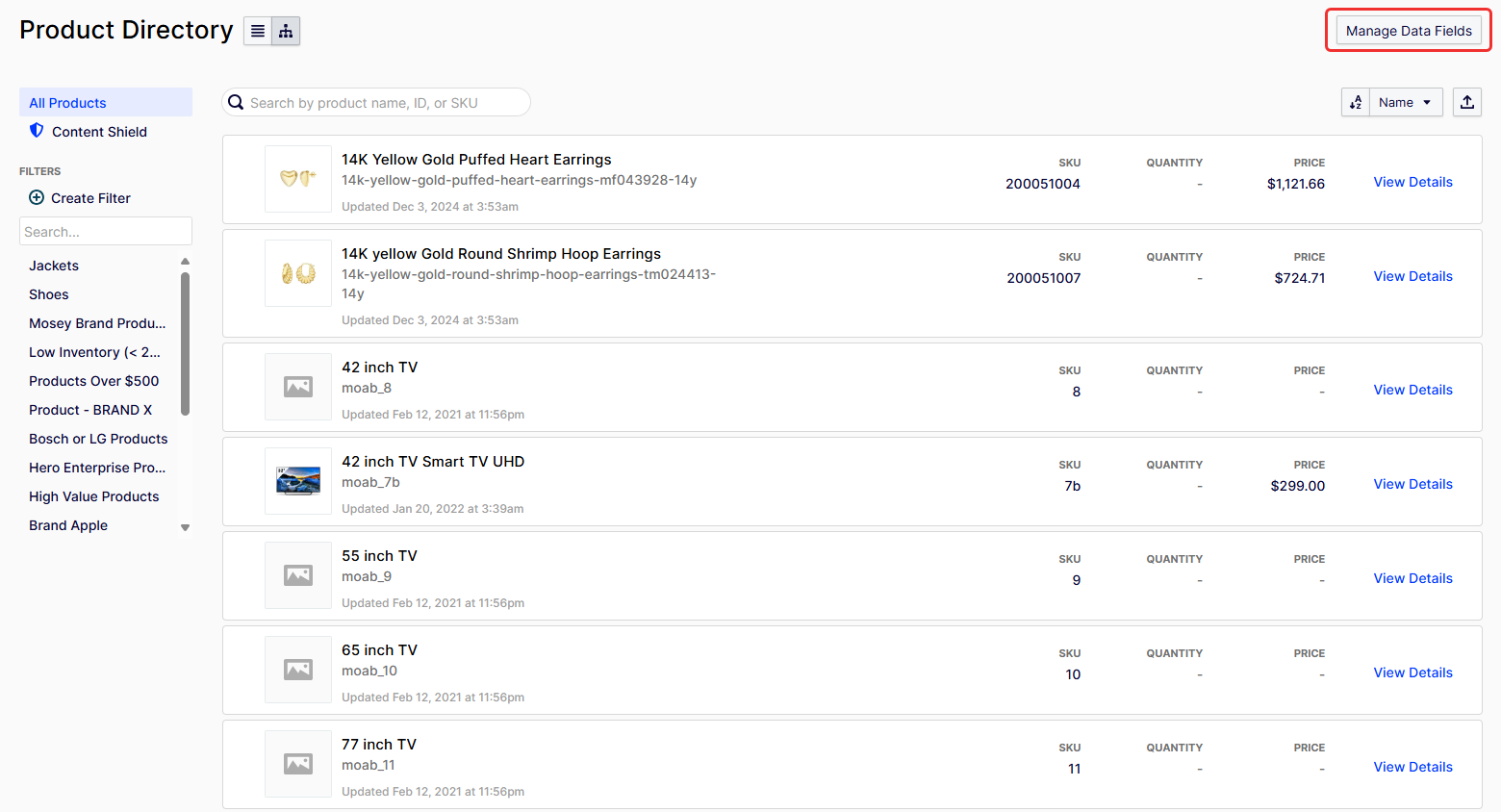This screenshot has width=1501, height=812.
Task: Click the Create Filter link
Action: (x=90, y=198)
